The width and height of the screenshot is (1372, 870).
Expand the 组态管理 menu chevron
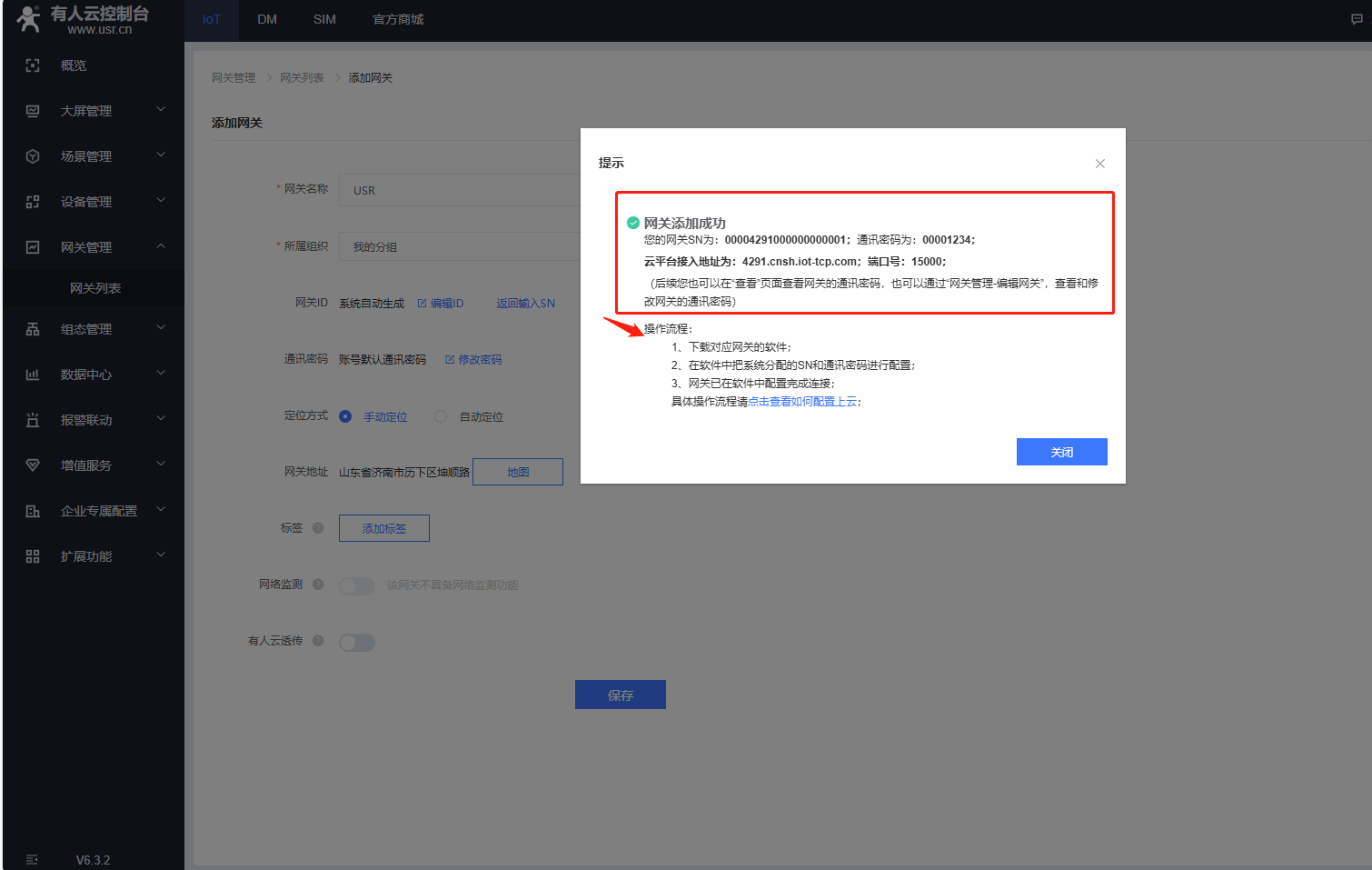(x=161, y=328)
